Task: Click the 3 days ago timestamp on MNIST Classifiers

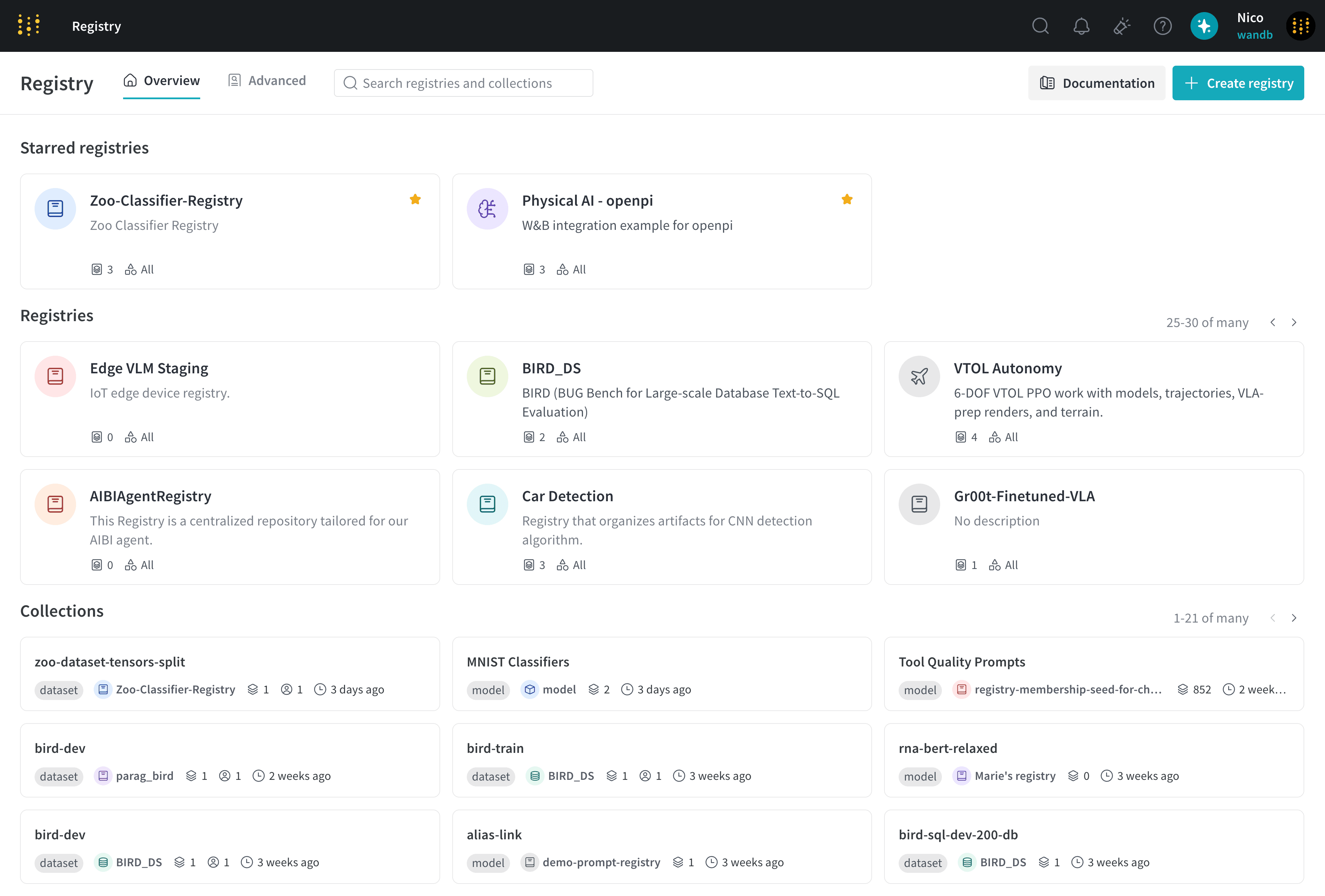Action: [656, 690]
